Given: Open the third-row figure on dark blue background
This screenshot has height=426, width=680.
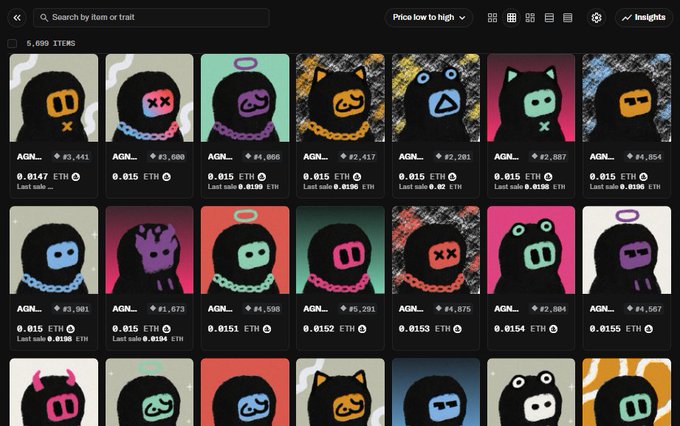Looking at the screenshot, I should click(436, 392).
